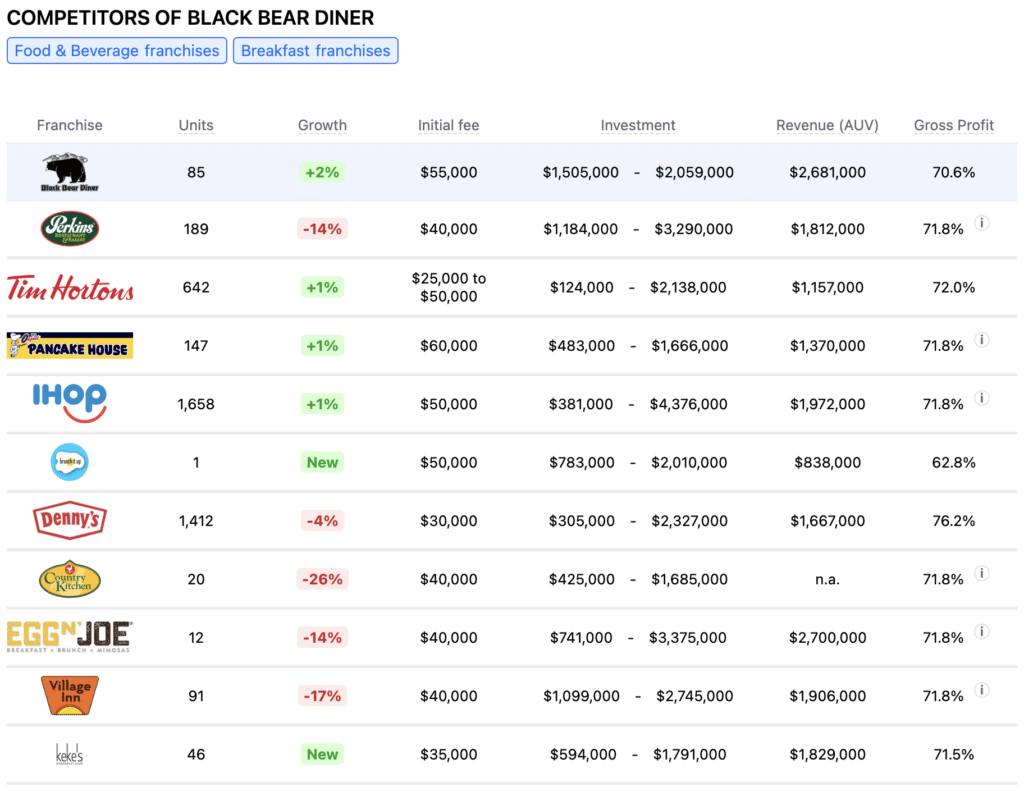Click the info icon in Perkins row

pyautogui.click(x=982, y=223)
